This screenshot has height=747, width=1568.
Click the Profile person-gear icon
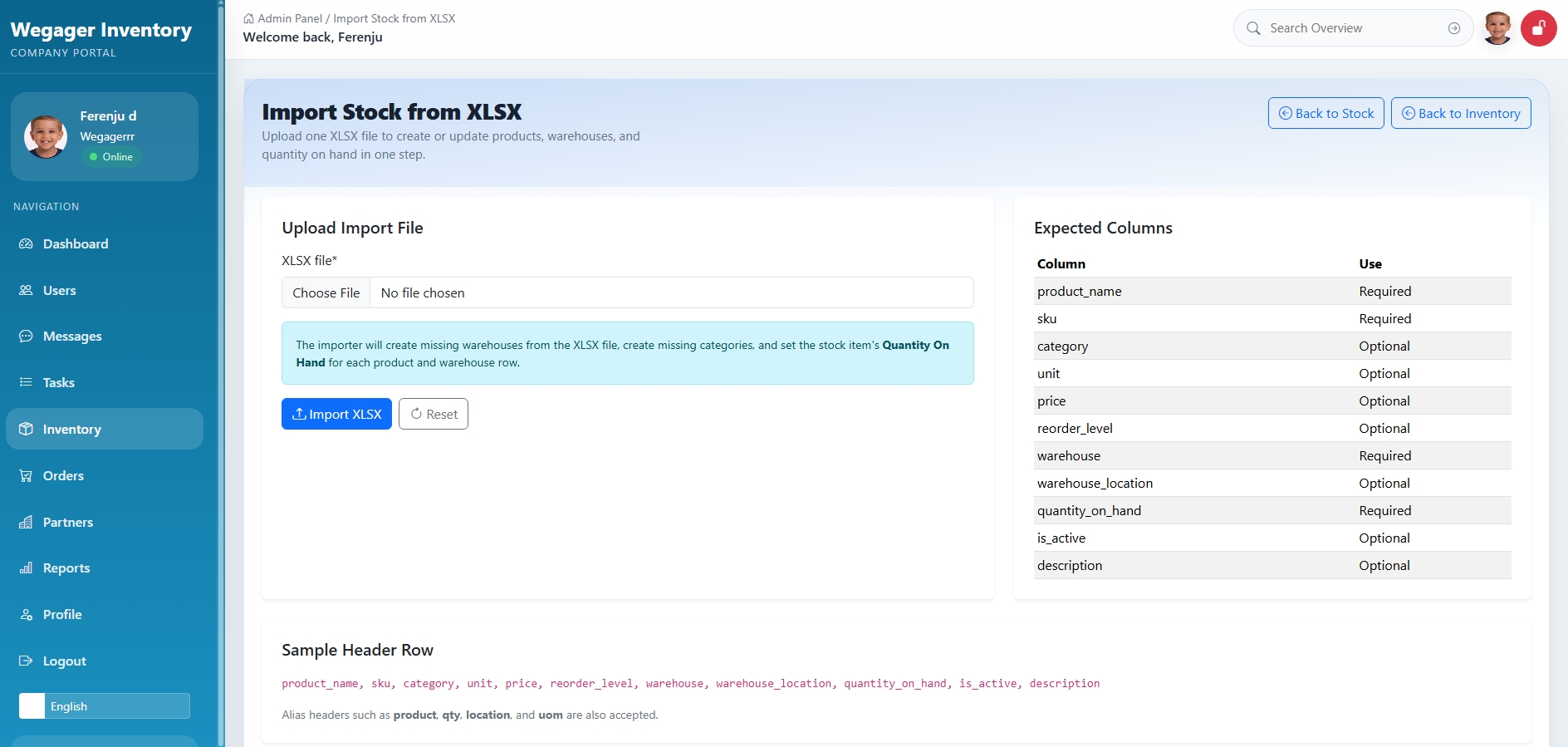click(x=26, y=614)
